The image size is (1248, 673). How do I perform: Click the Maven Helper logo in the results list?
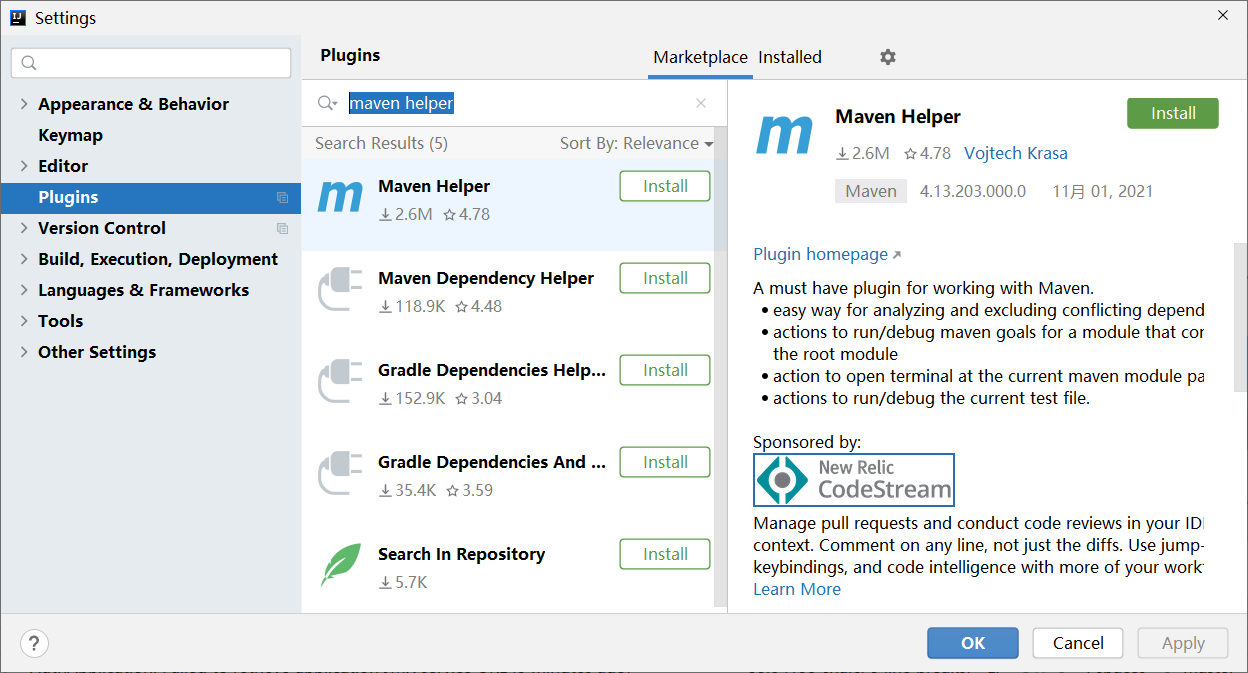pos(340,197)
